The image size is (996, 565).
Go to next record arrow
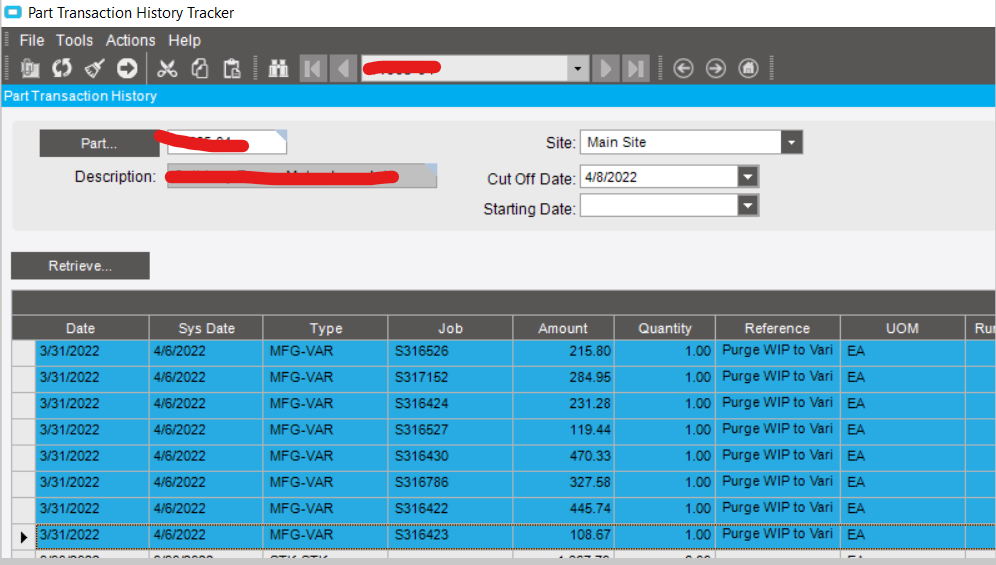coord(605,68)
